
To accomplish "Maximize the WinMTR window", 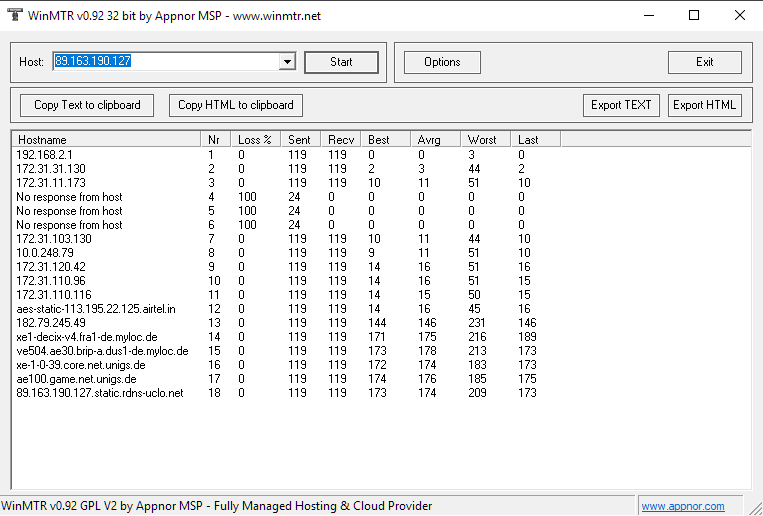I will (x=694, y=16).
